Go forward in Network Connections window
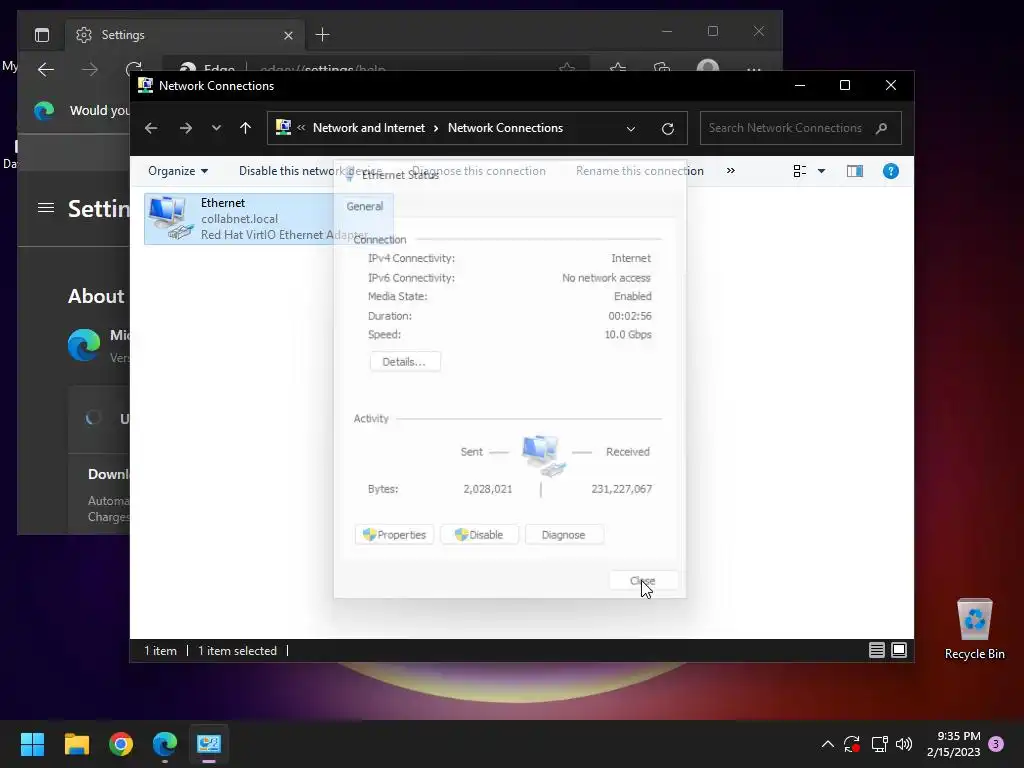The image size is (1024, 768). tap(186, 128)
